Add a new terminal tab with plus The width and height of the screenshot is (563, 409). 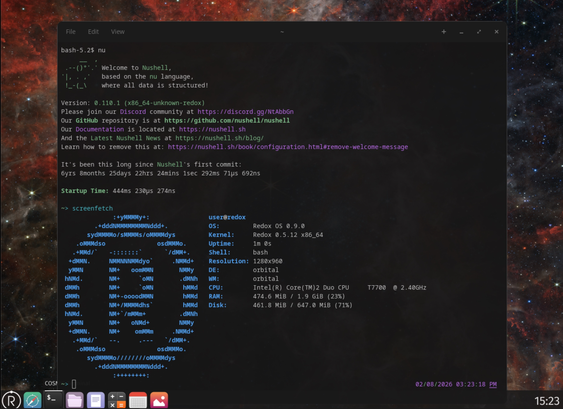coord(444,32)
